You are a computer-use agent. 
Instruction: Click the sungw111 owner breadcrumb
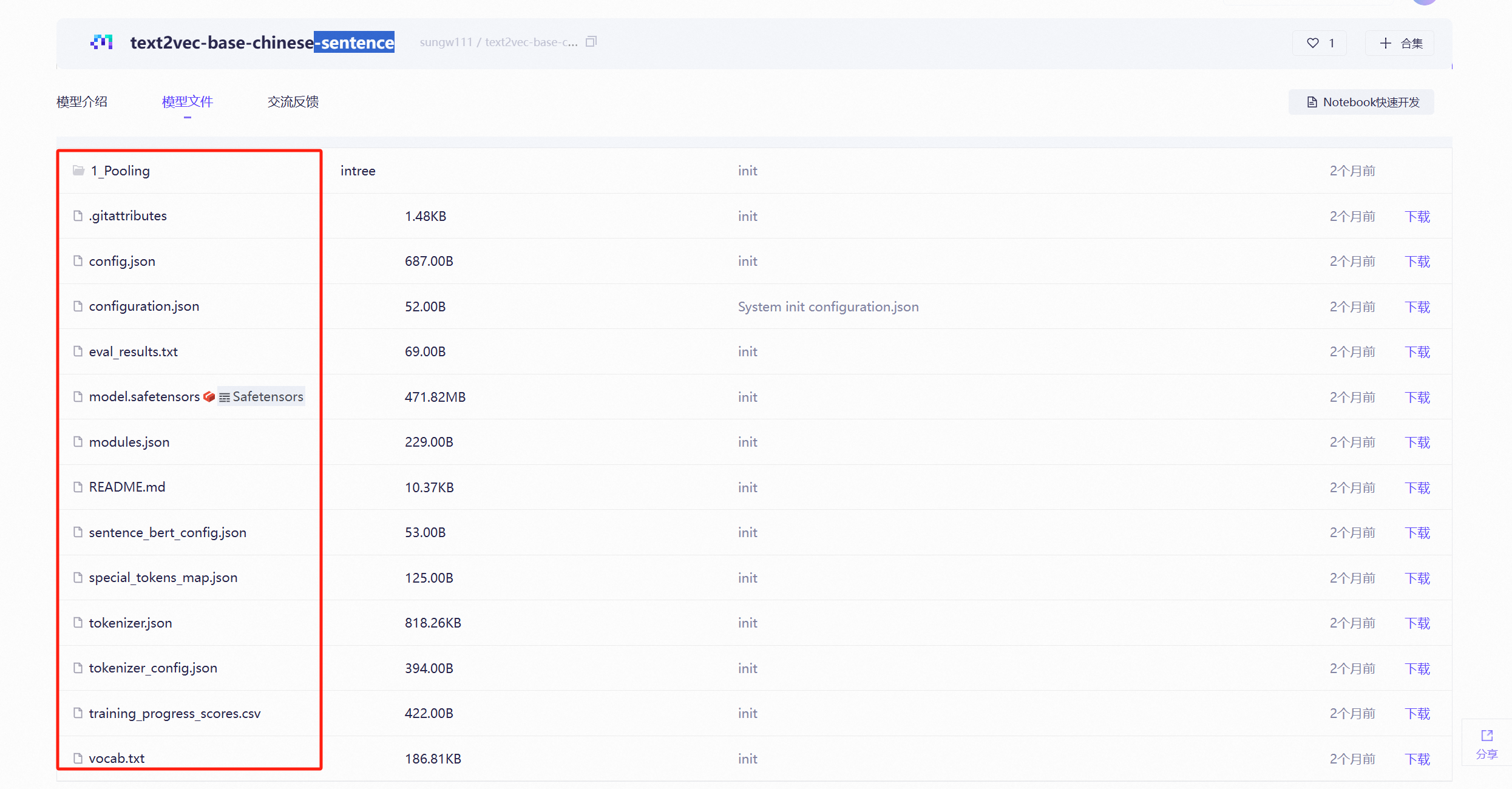pos(446,42)
